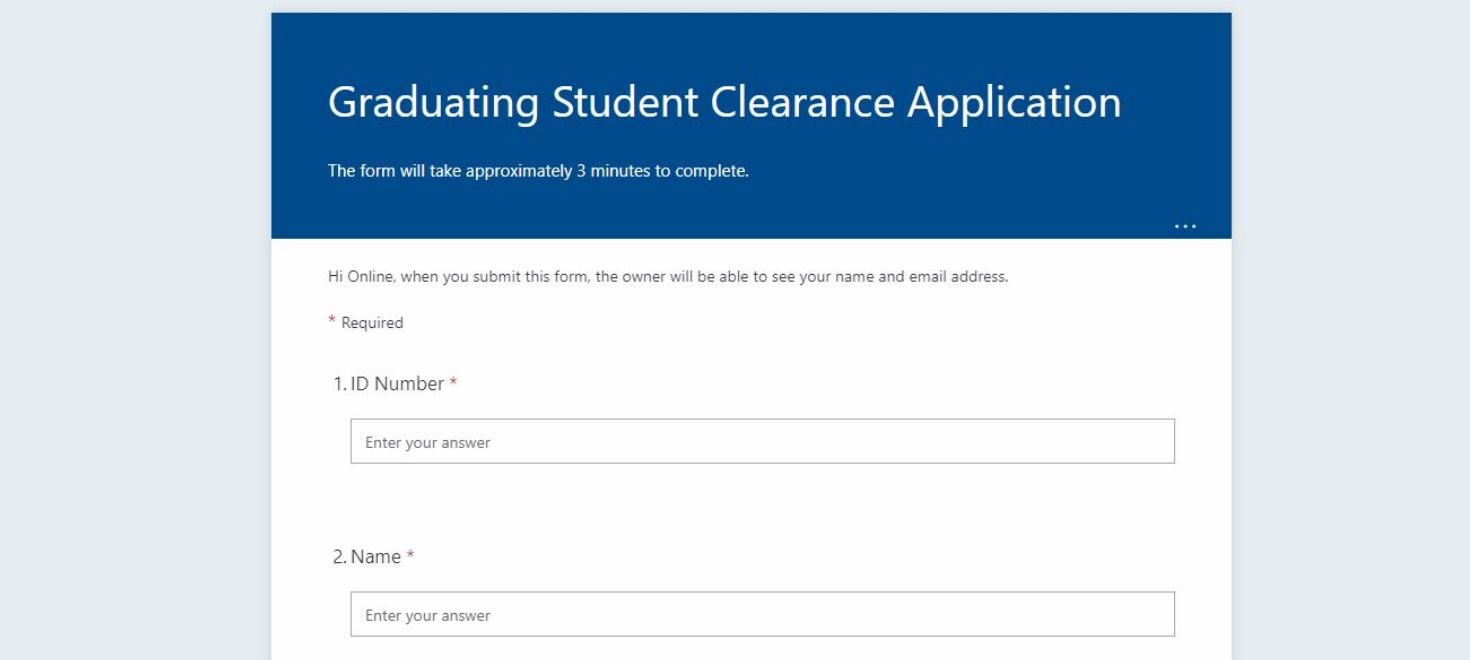Viewport: 1470px width, 660px height.
Task: Click the Required legend label
Action: [372, 323]
